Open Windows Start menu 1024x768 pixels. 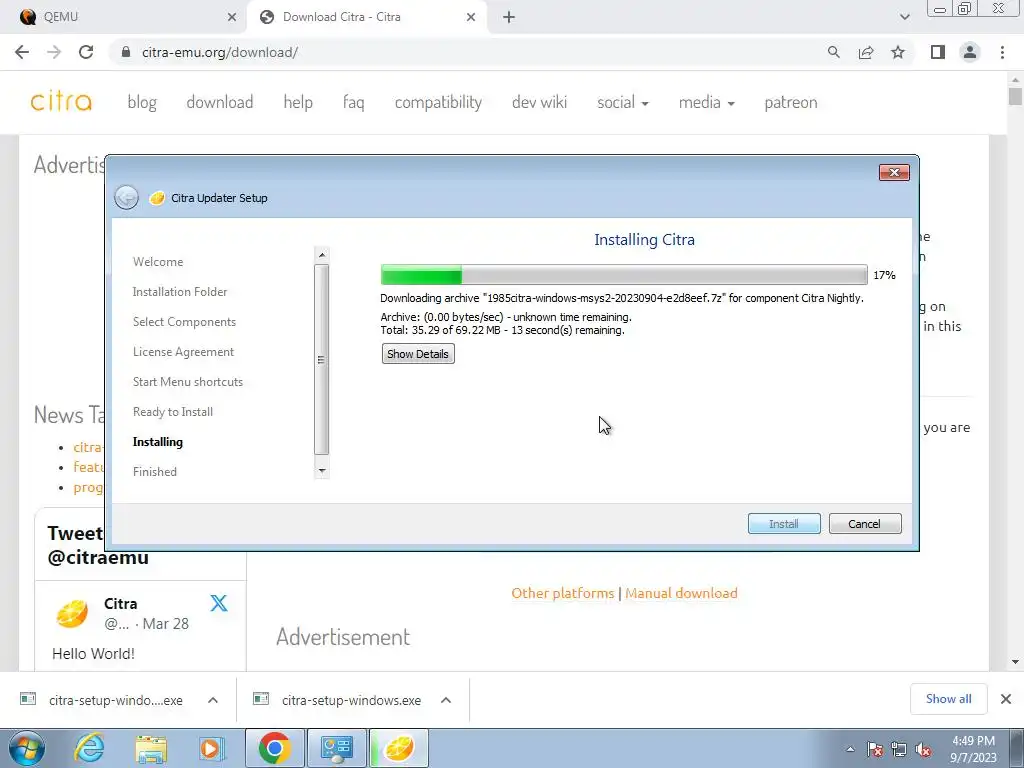[x=26, y=748]
